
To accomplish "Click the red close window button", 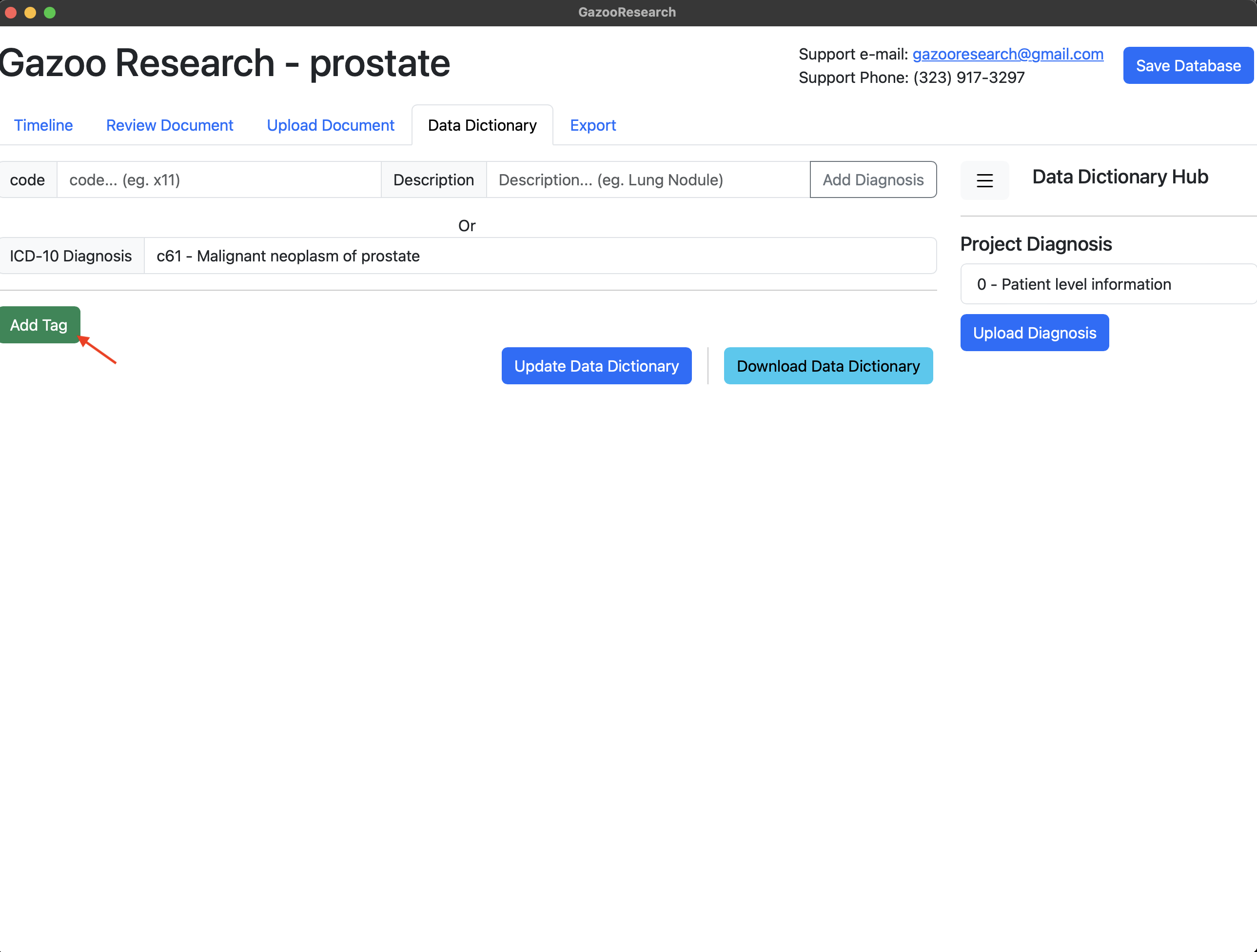I will tap(11, 13).
